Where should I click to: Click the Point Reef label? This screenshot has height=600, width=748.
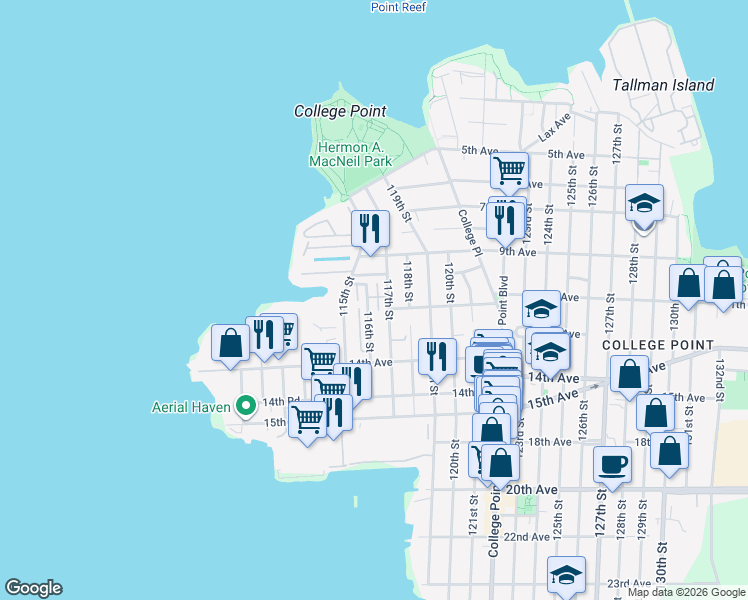398,7
